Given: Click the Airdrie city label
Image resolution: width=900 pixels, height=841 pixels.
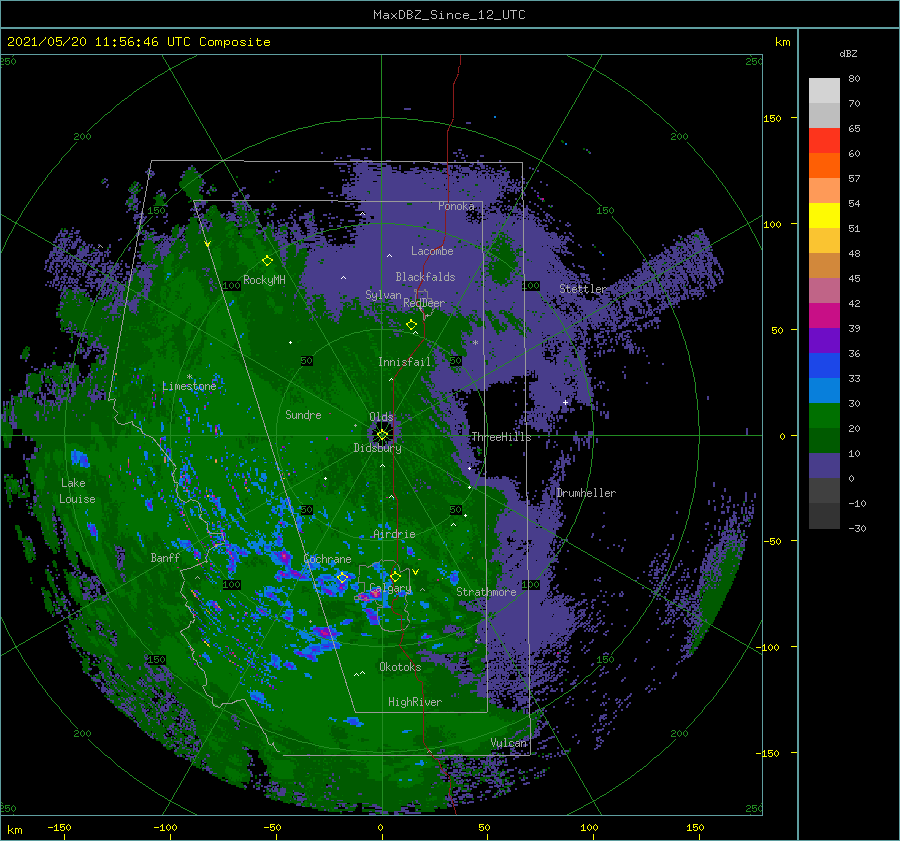Looking at the screenshot, I should point(394,534).
